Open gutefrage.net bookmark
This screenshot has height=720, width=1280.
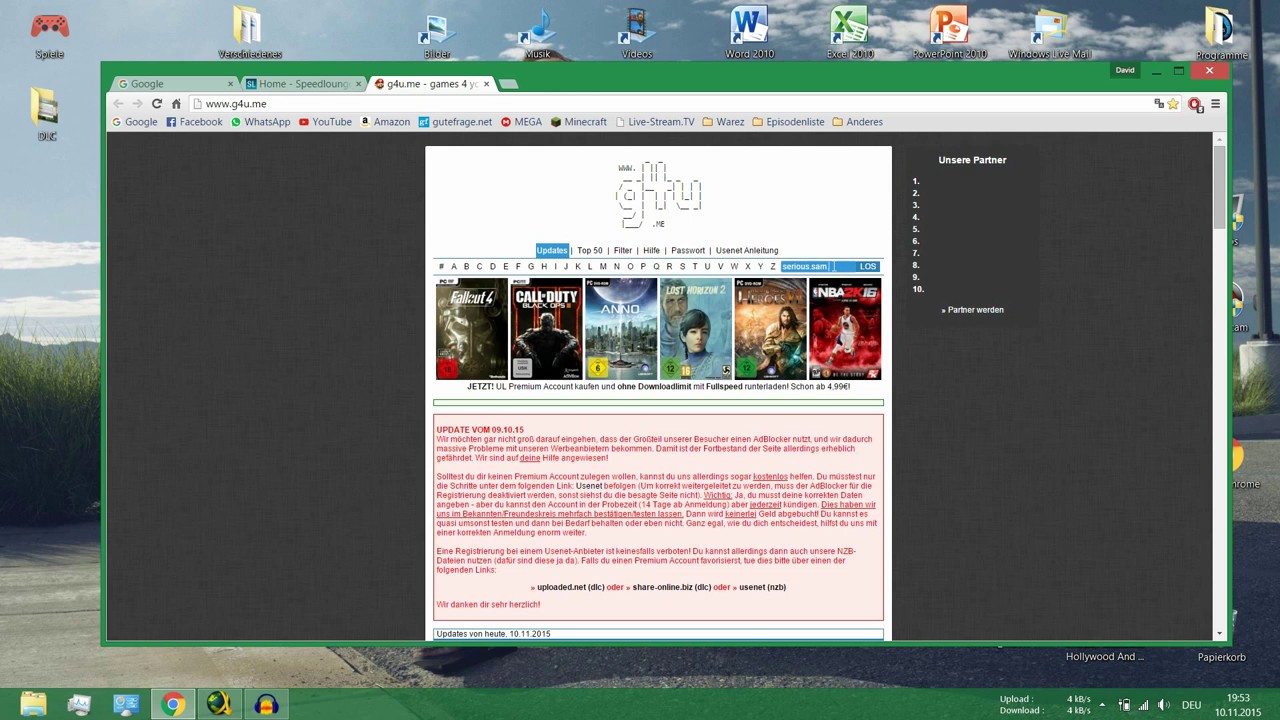pyautogui.click(x=455, y=122)
